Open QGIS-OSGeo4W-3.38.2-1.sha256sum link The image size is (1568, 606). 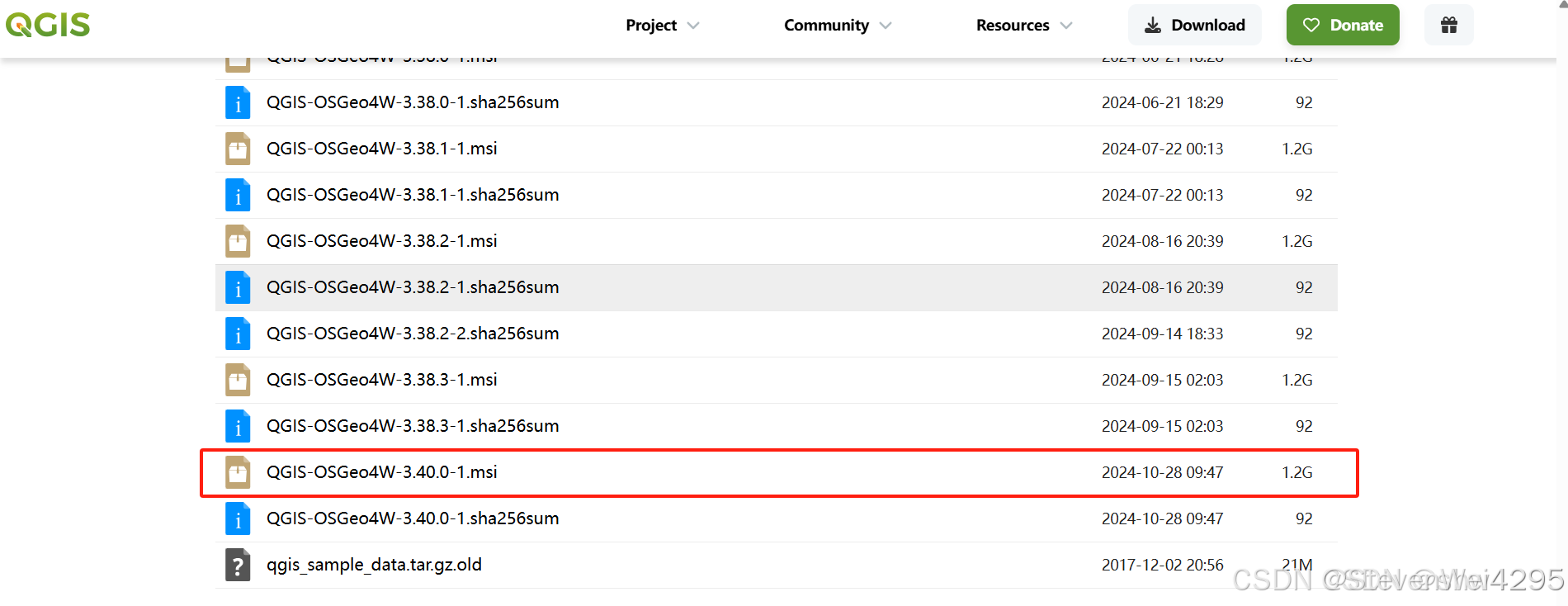coord(413,287)
